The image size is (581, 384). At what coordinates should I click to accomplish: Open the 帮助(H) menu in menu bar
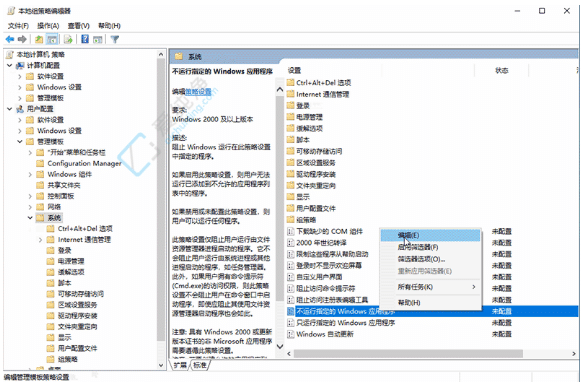coord(109,26)
